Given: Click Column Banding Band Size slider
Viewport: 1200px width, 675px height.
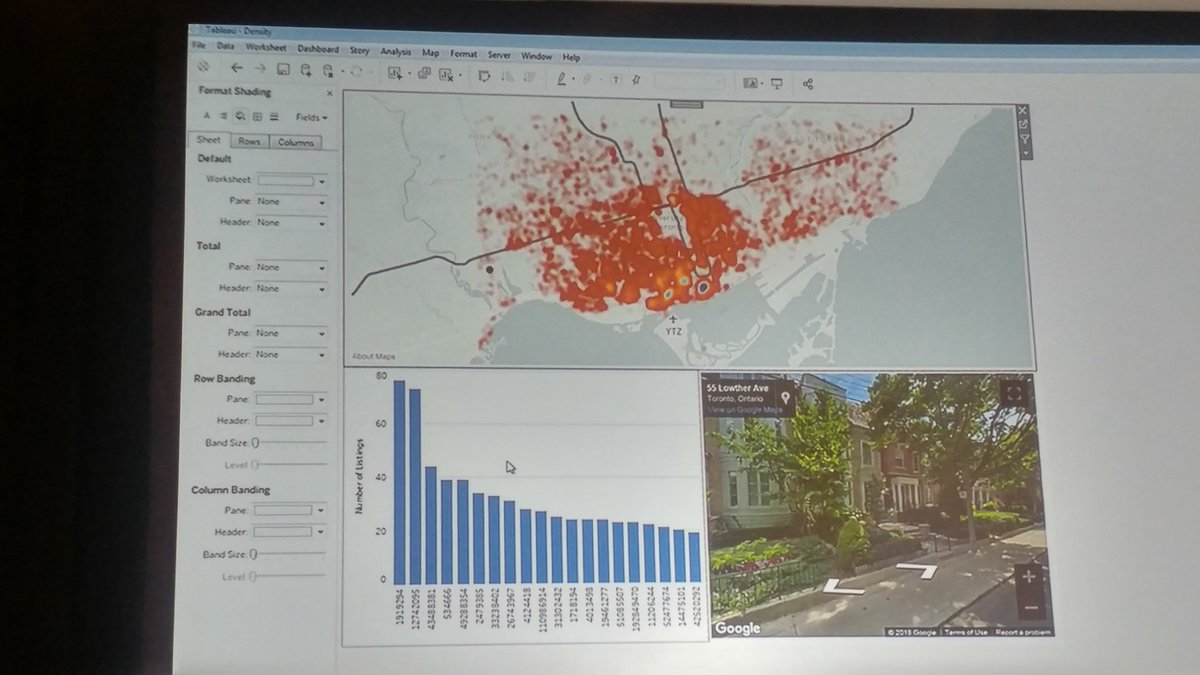Looking at the screenshot, I should (x=289, y=554).
